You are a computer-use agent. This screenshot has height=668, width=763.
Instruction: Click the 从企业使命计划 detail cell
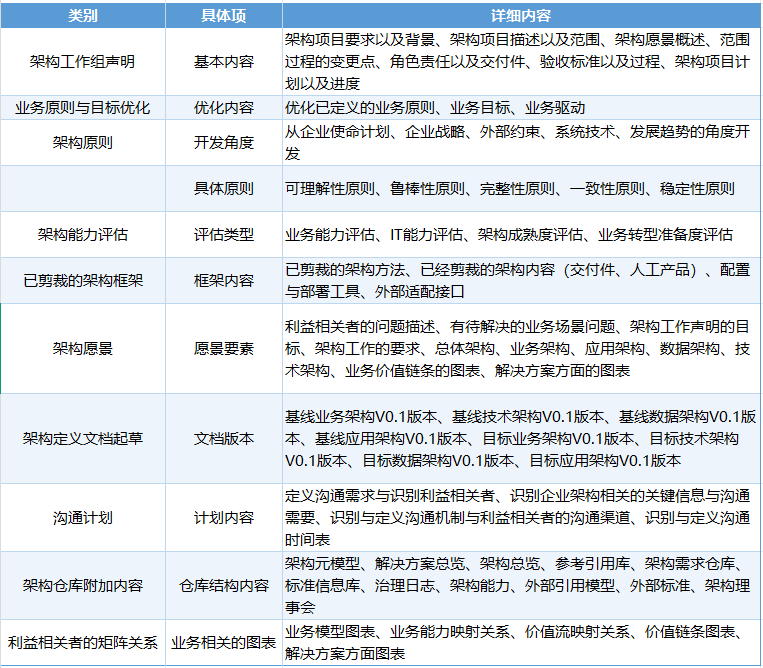pyautogui.click(x=521, y=143)
